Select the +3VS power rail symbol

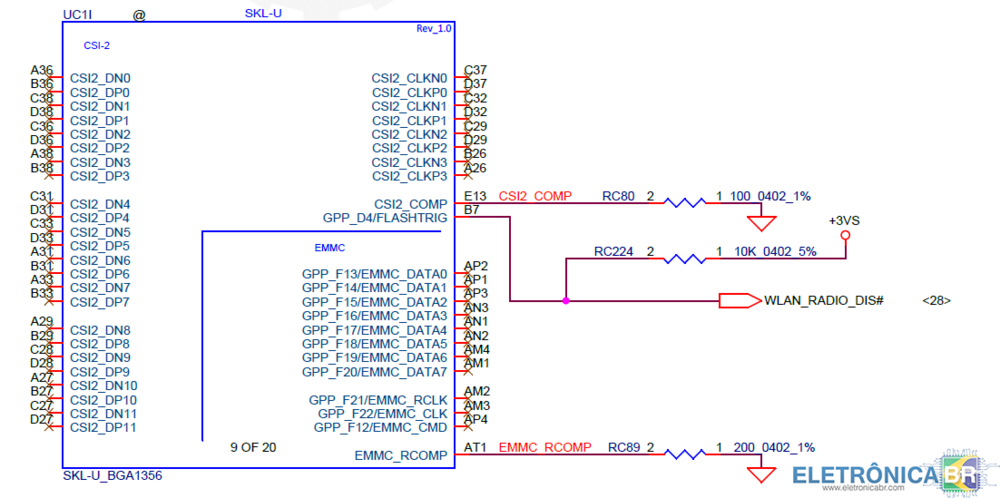[845, 235]
